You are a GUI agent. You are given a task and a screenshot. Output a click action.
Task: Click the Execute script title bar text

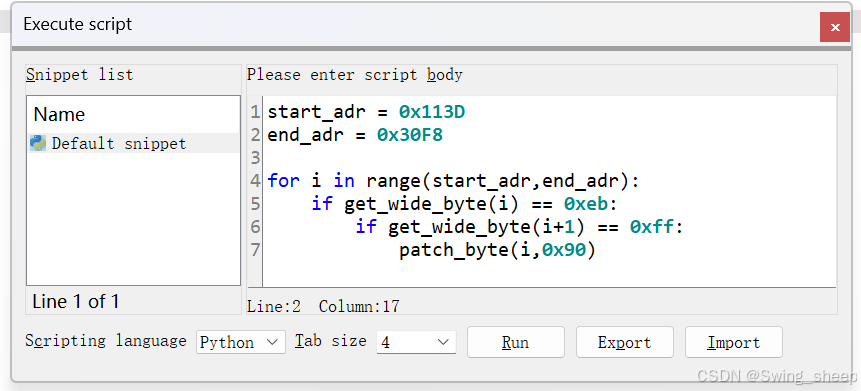click(77, 25)
